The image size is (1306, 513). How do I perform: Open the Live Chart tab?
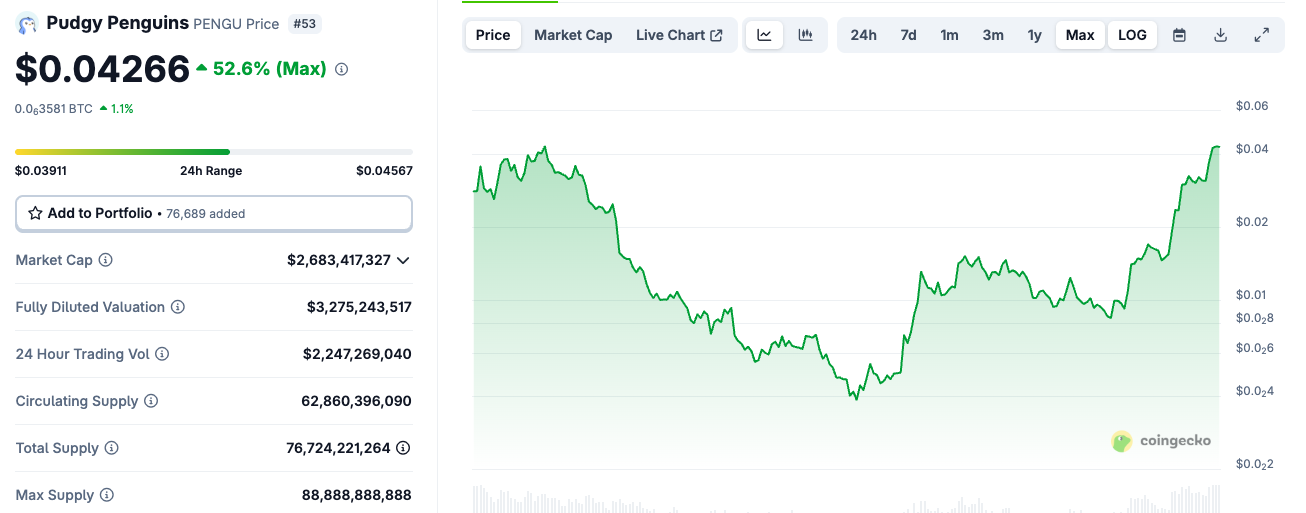pyautogui.click(x=679, y=35)
